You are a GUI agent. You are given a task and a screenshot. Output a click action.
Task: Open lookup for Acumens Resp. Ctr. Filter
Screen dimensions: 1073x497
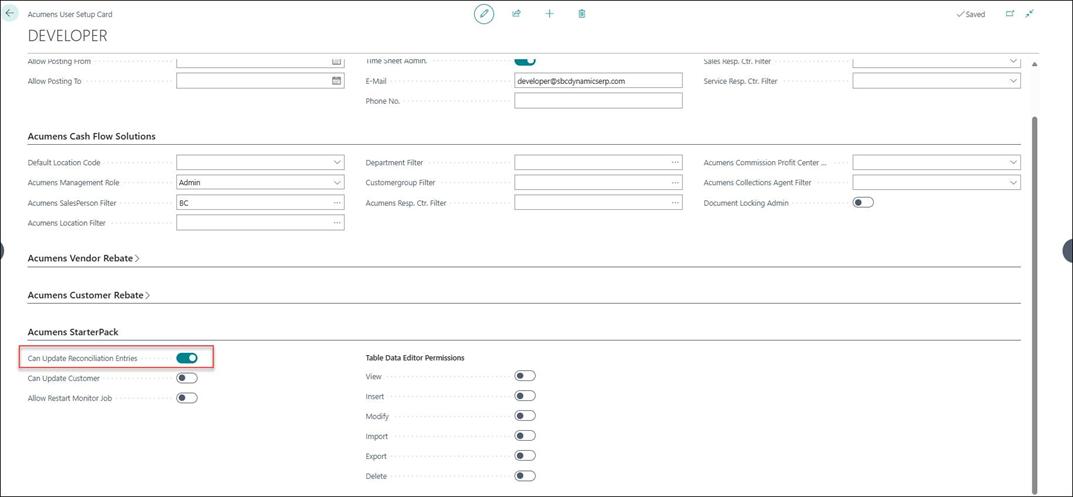pyautogui.click(x=675, y=203)
